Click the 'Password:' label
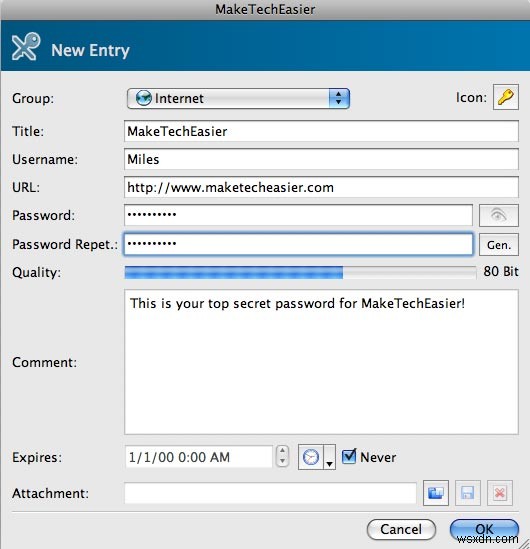This screenshot has height=549, width=530. pos(43,215)
